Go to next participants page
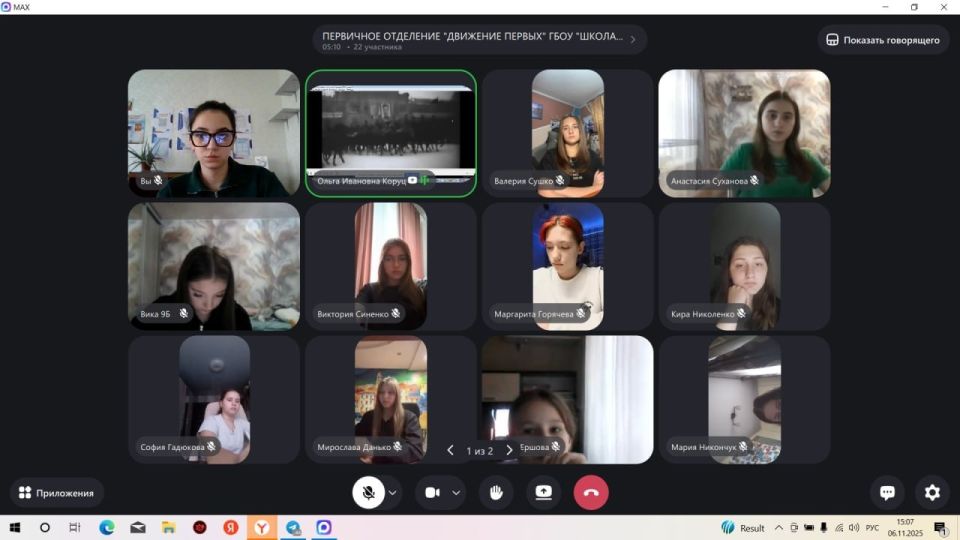The image size is (960, 540). tap(509, 451)
